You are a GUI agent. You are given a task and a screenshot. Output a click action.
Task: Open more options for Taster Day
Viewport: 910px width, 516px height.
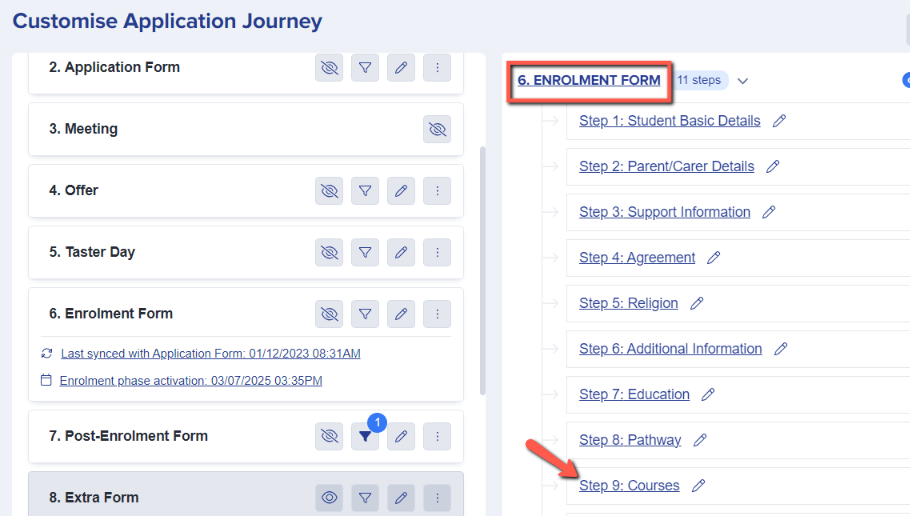click(x=437, y=253)
